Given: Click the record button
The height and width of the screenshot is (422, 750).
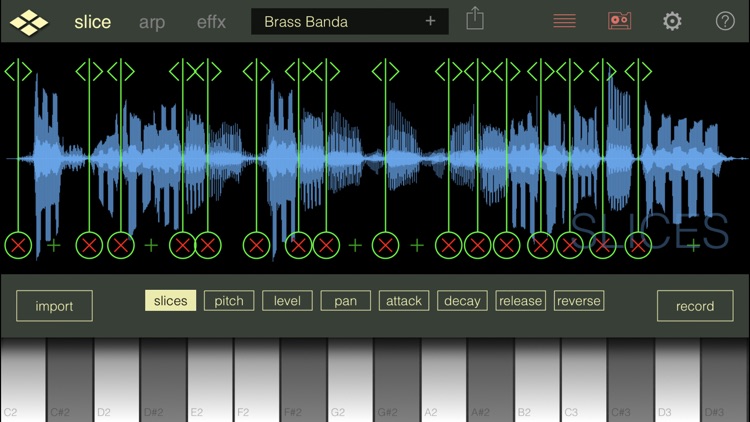Looking at the screenshot, I should tap(695, 306).
